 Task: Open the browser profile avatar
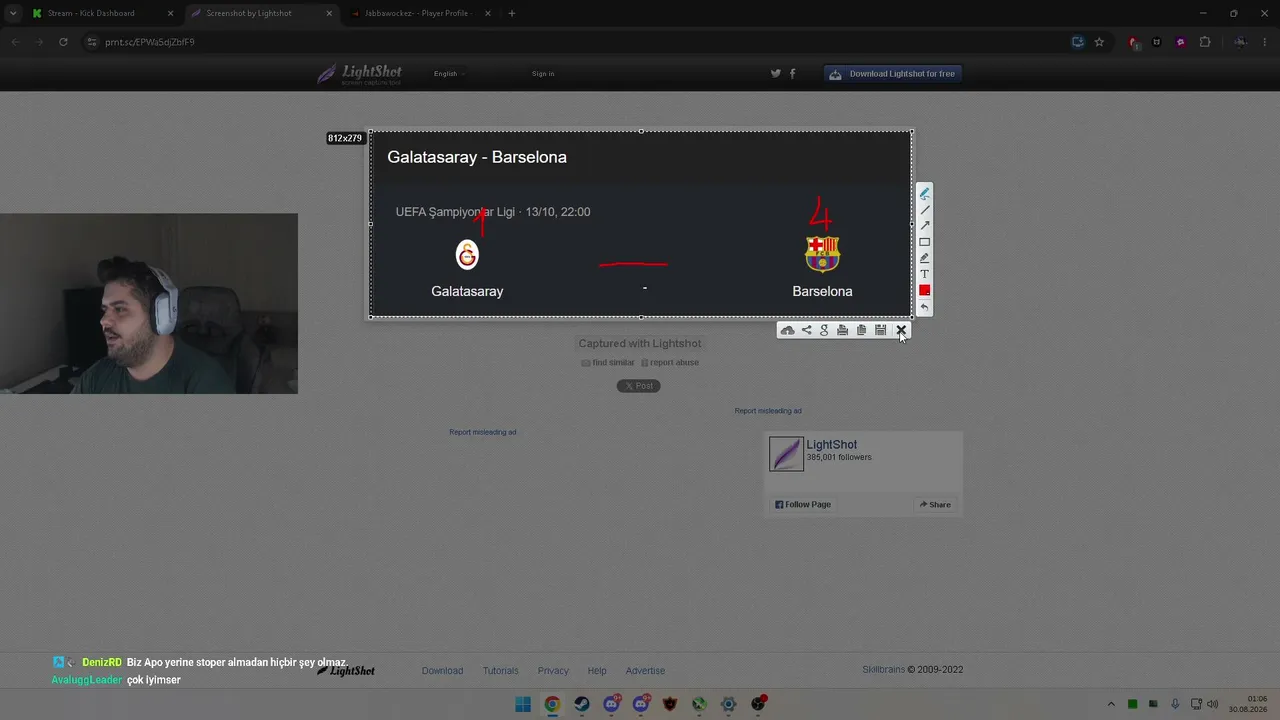[1240, 42]
